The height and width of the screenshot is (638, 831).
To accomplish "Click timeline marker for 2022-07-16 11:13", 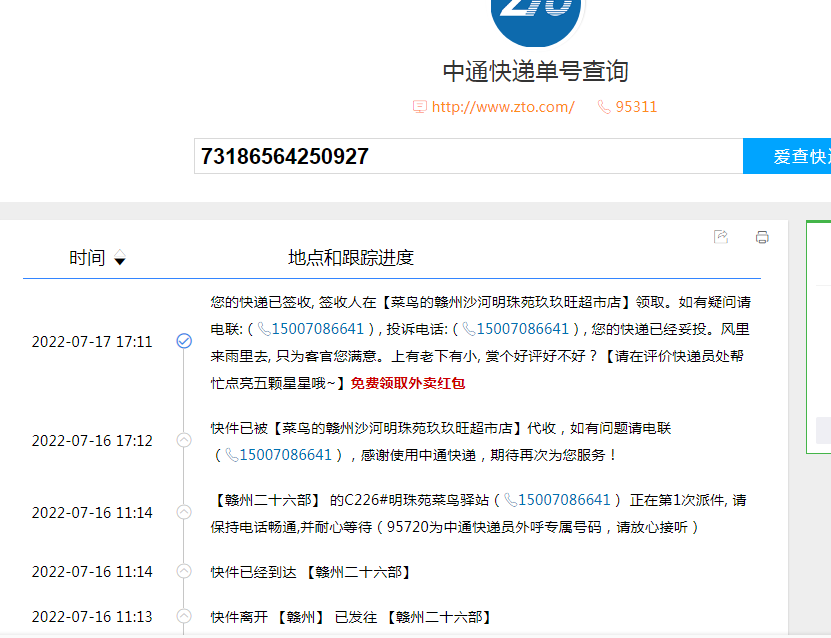I will click(x=184, y=616).
